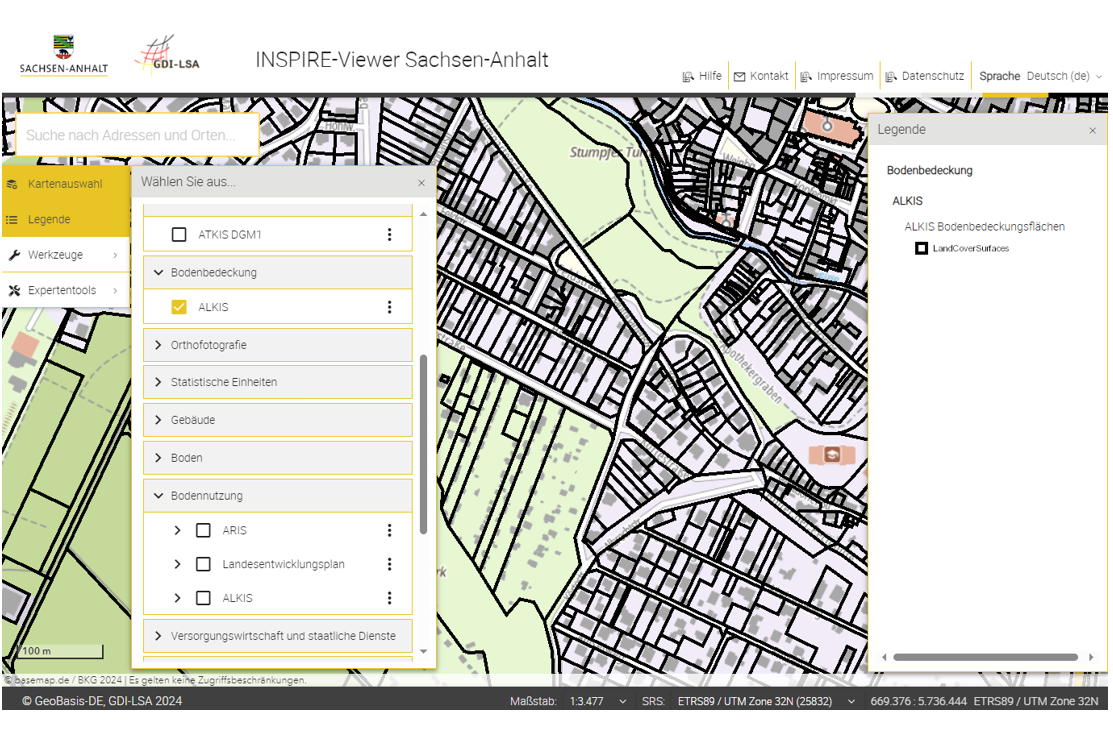
Task: Check the Landesentwicklungsplan checkbox
Action: pos(203,564)
